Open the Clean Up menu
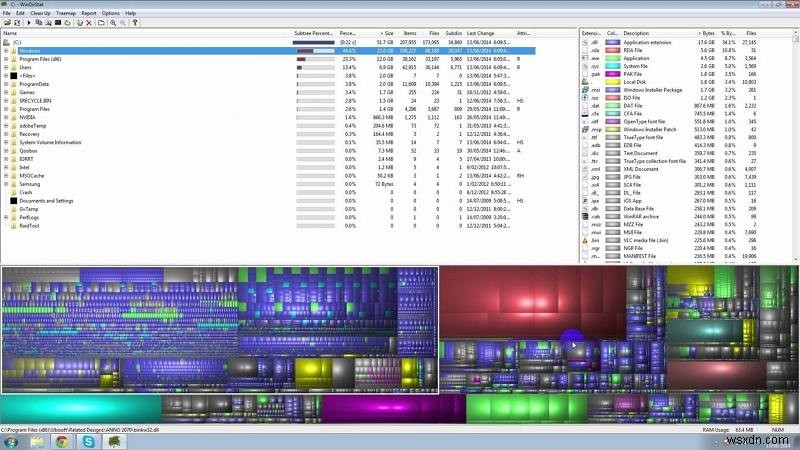 pyautogui.click(x=40, y=13)
